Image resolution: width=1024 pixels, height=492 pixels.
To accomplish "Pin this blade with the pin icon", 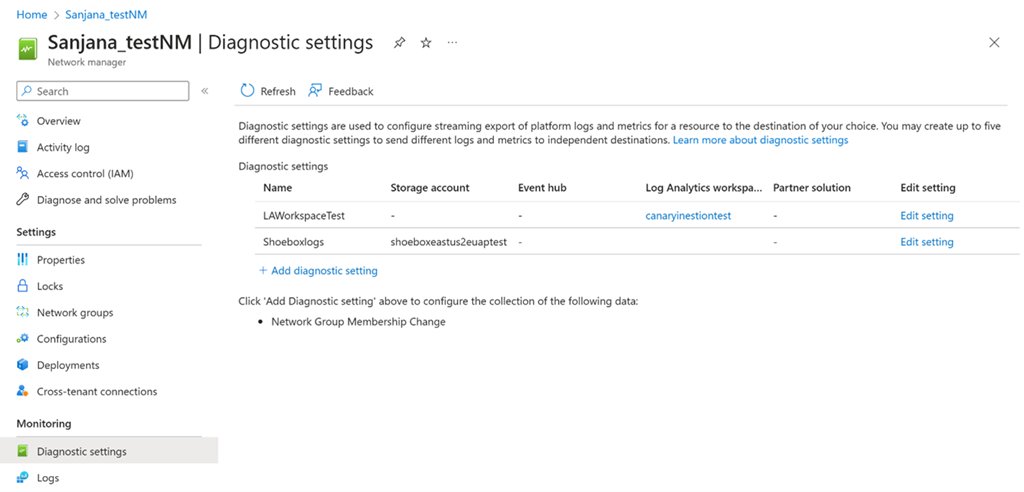I will click(399, 43).
